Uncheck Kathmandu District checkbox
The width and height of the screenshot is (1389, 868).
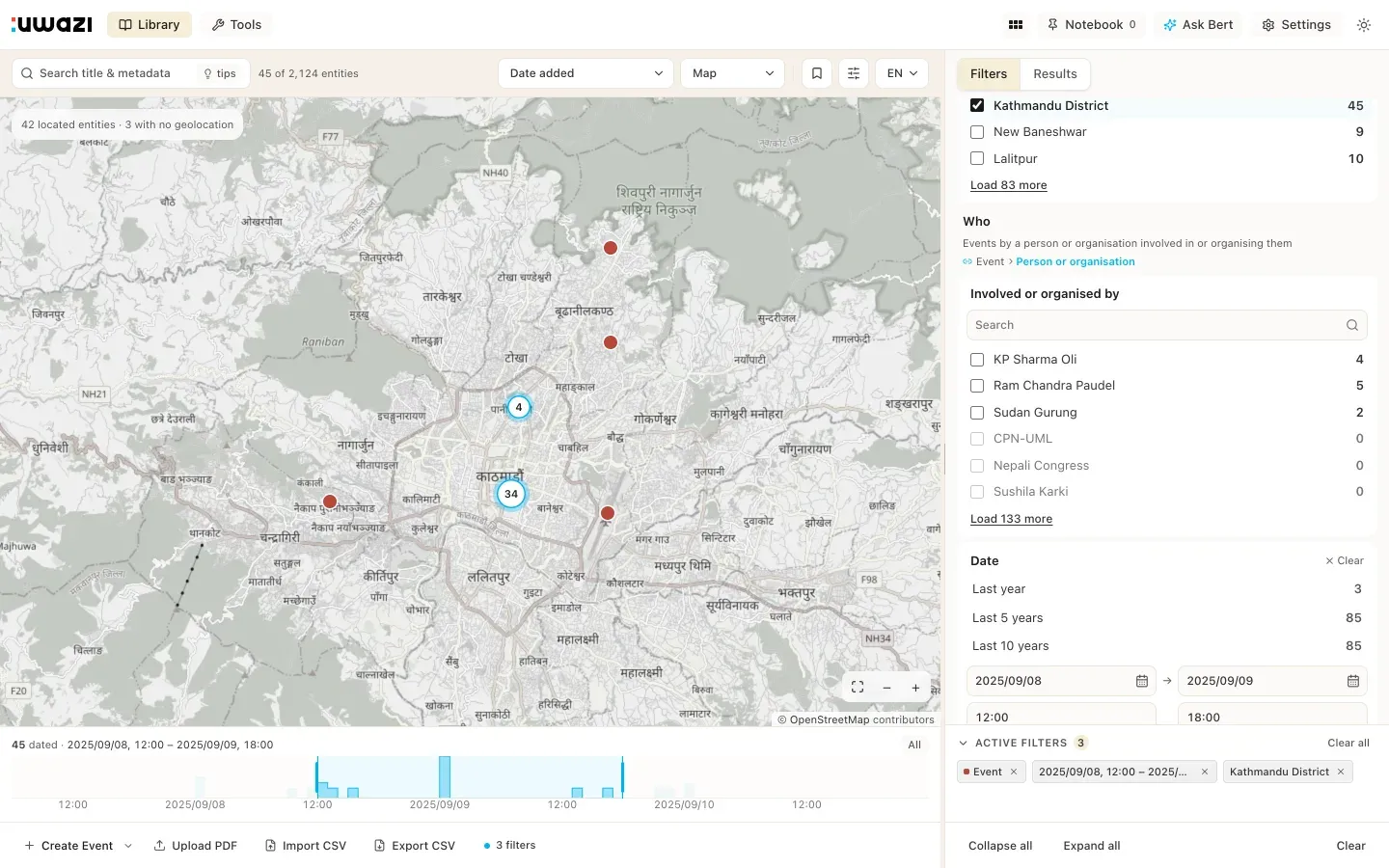point(977,105)
